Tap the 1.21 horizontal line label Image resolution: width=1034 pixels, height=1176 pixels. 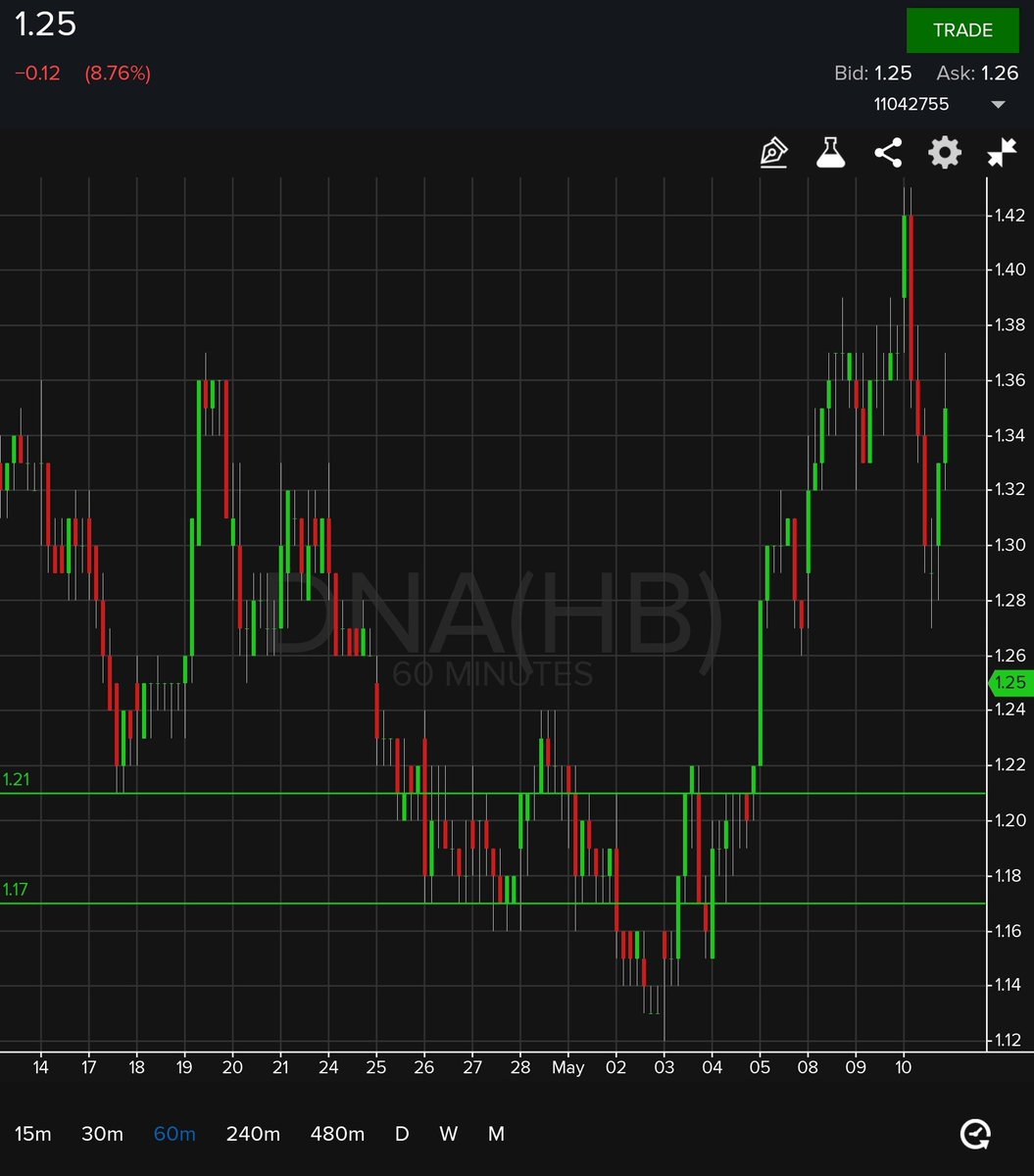coord(16,780)
